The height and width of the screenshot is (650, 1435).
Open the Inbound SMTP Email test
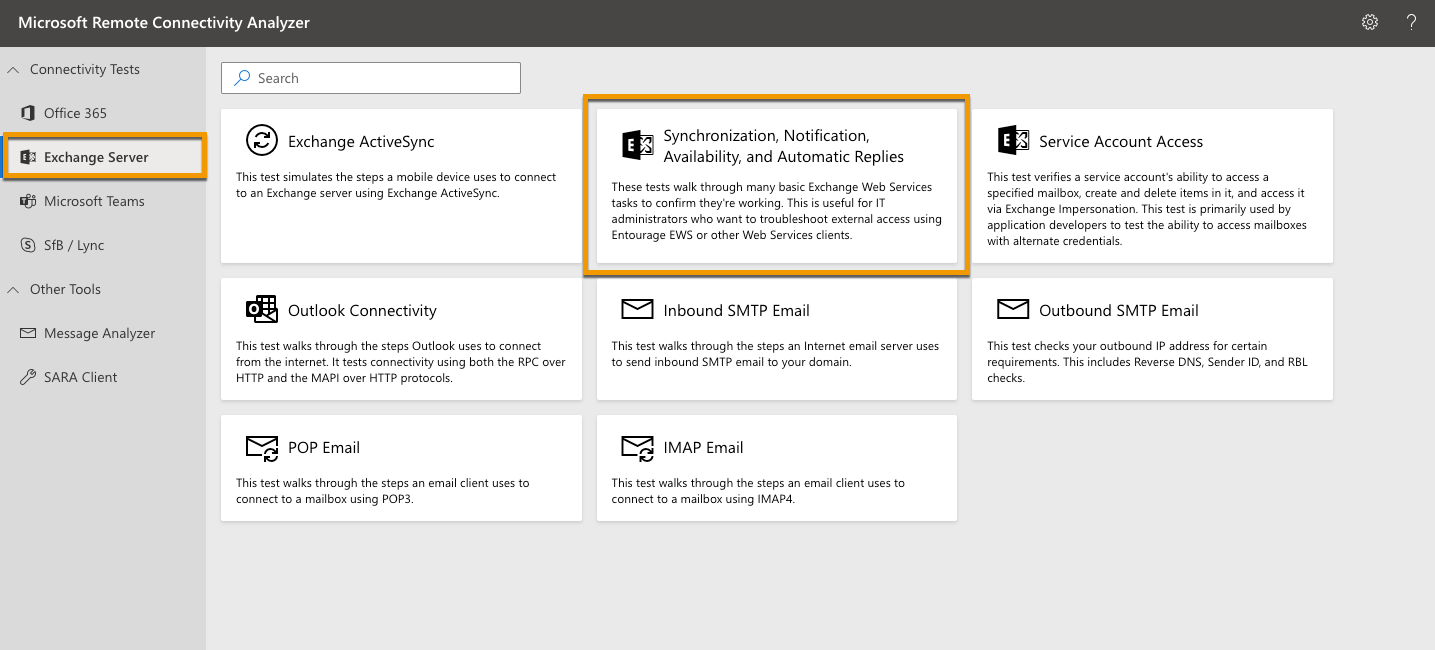(x=777, y=339)
